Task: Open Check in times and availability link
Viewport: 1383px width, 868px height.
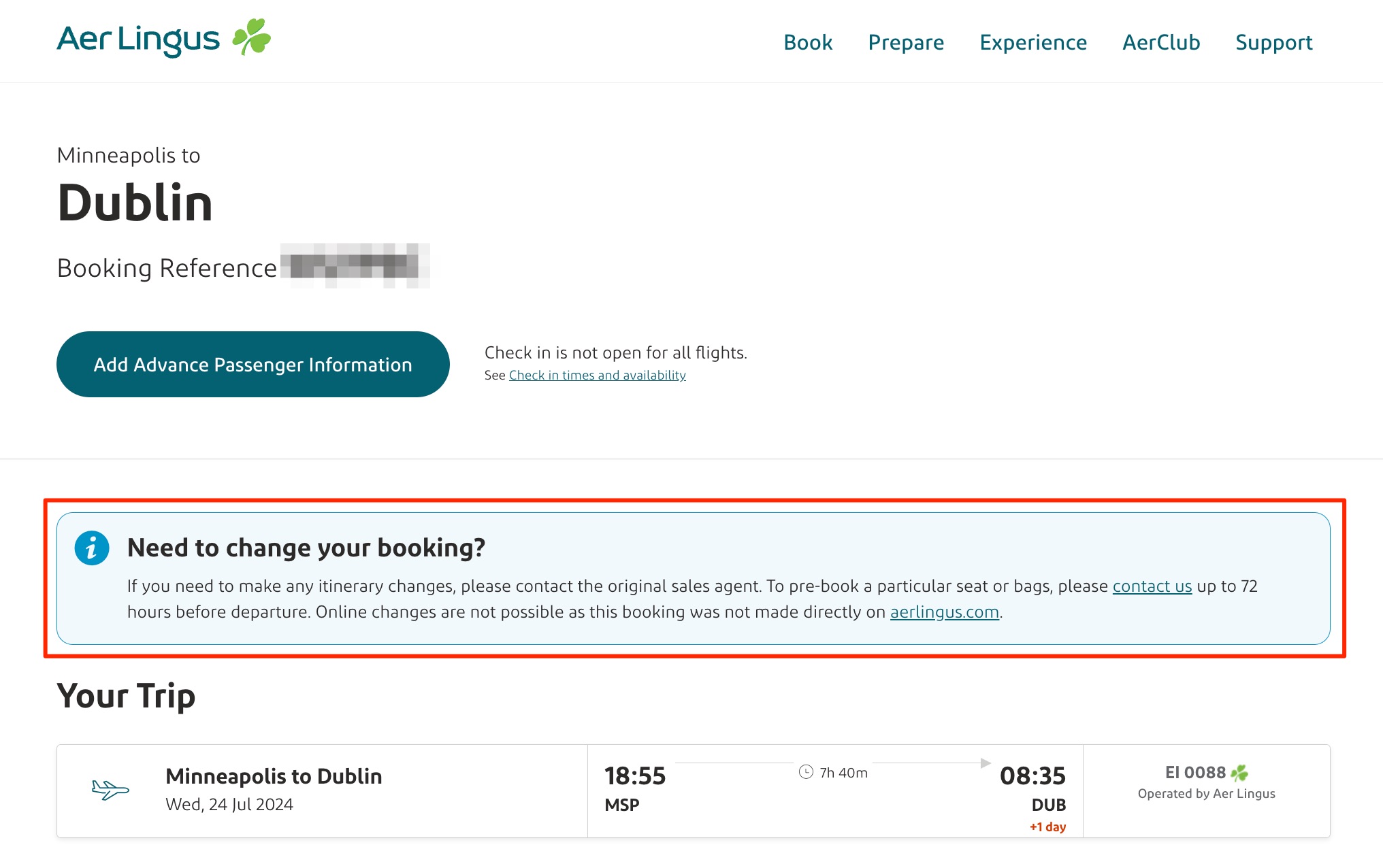Action: click(x=597, y=374)
